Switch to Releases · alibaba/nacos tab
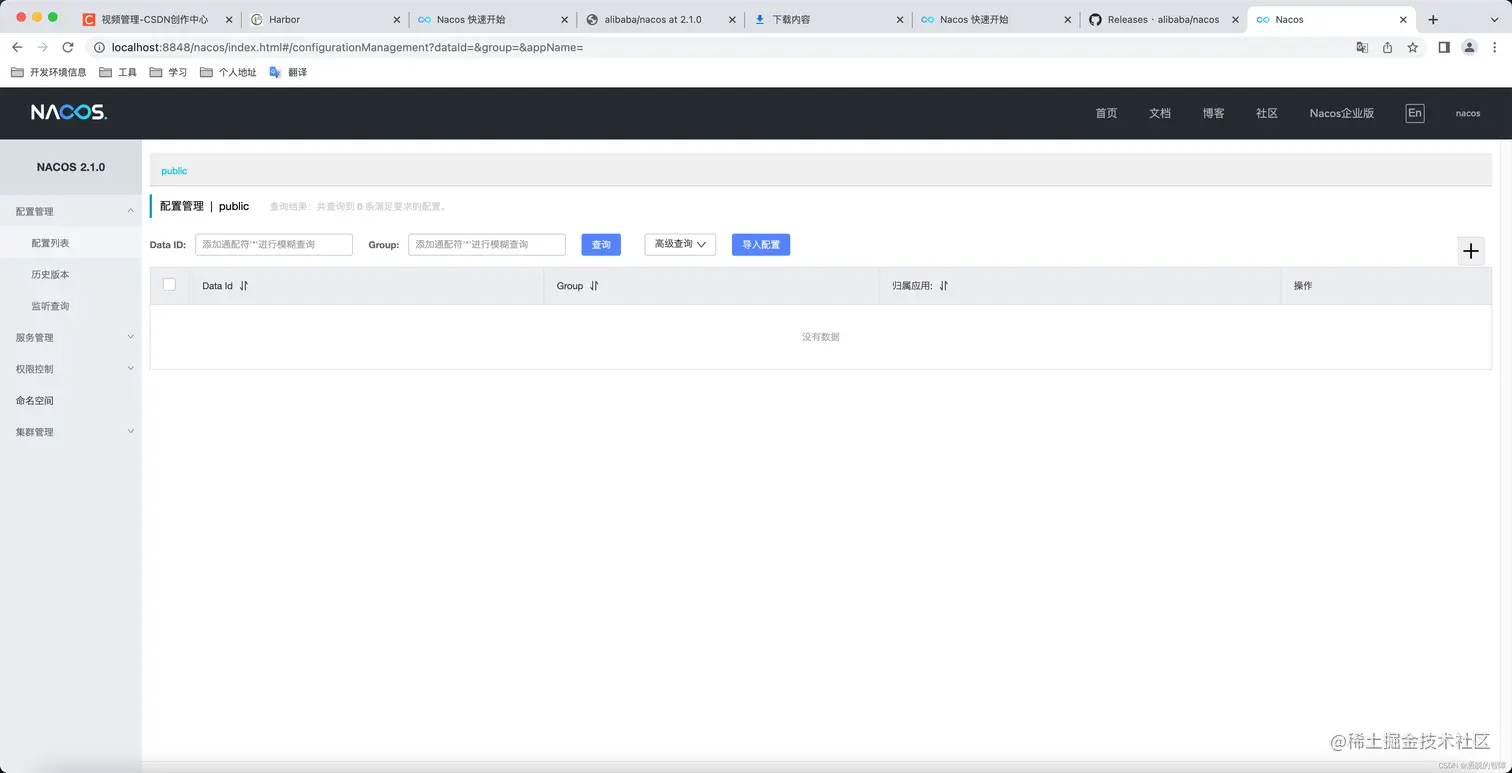The height and width of the screenshot is (773, 1512). tap(1163, 19)
